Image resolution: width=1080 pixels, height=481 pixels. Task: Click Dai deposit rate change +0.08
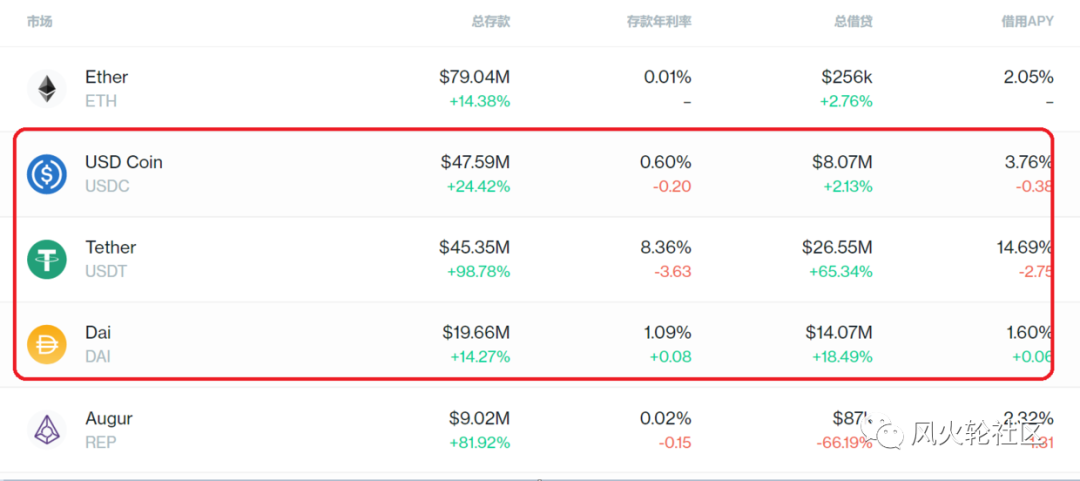point(673,357)
